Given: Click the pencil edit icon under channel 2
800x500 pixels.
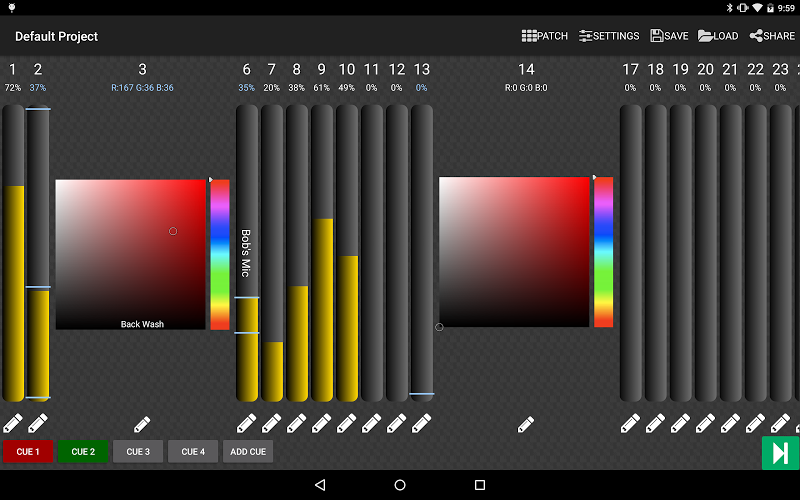Looking at the screenshot, I should [x=38, y=423].
